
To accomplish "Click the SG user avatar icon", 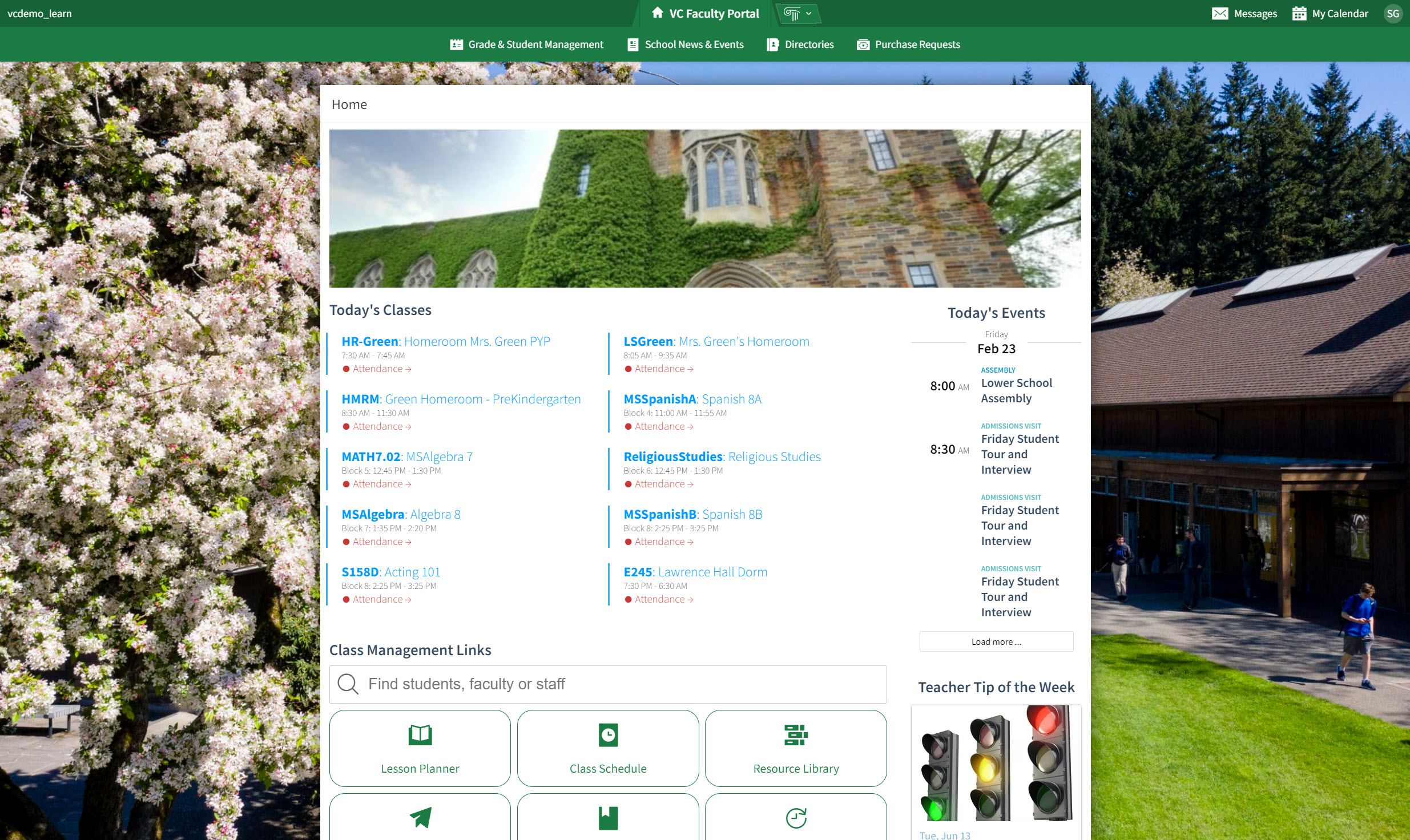I will (x=1393, y=13).
